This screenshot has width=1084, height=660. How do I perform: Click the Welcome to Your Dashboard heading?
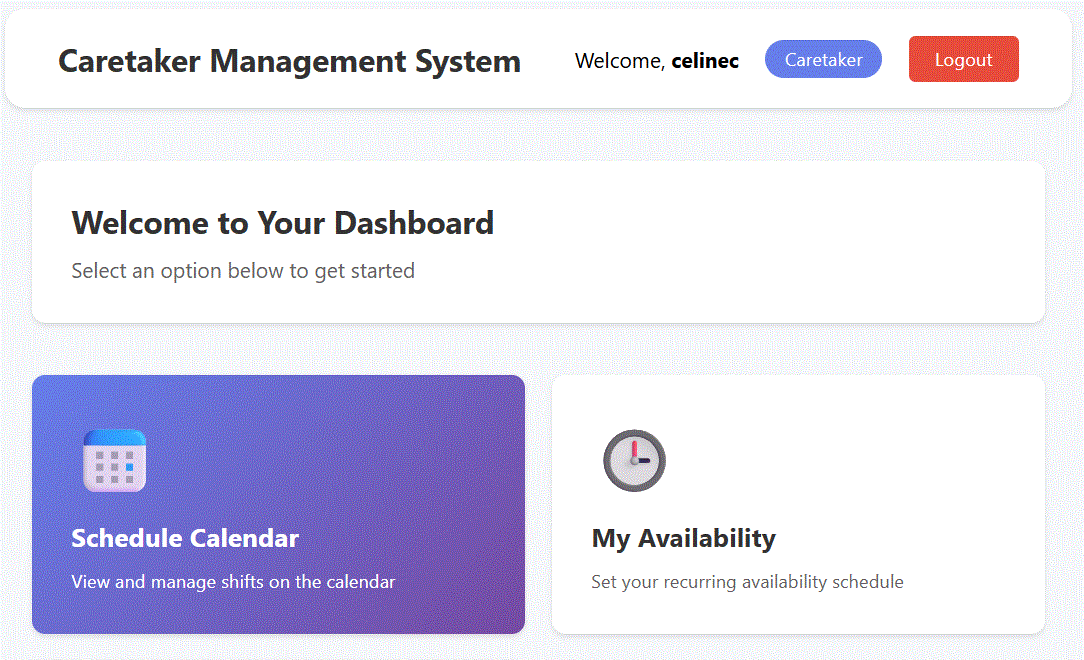282,222
